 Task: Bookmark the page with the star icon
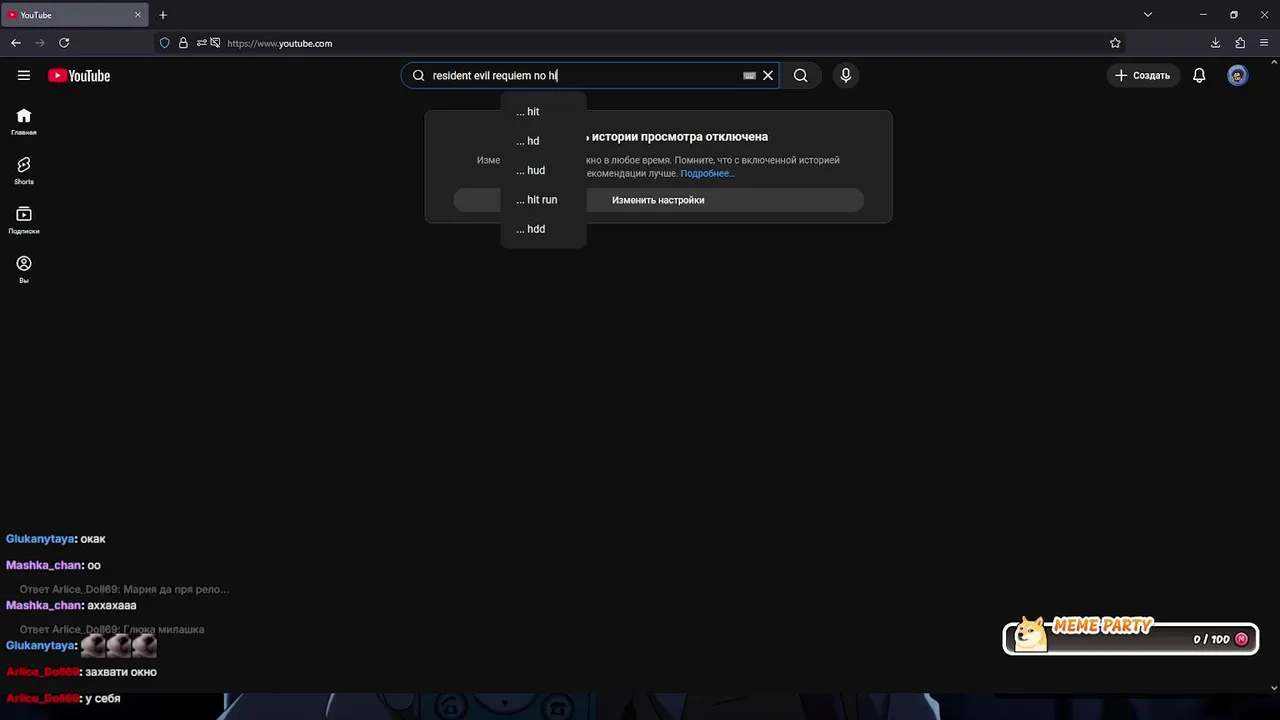coord(1115,43)
